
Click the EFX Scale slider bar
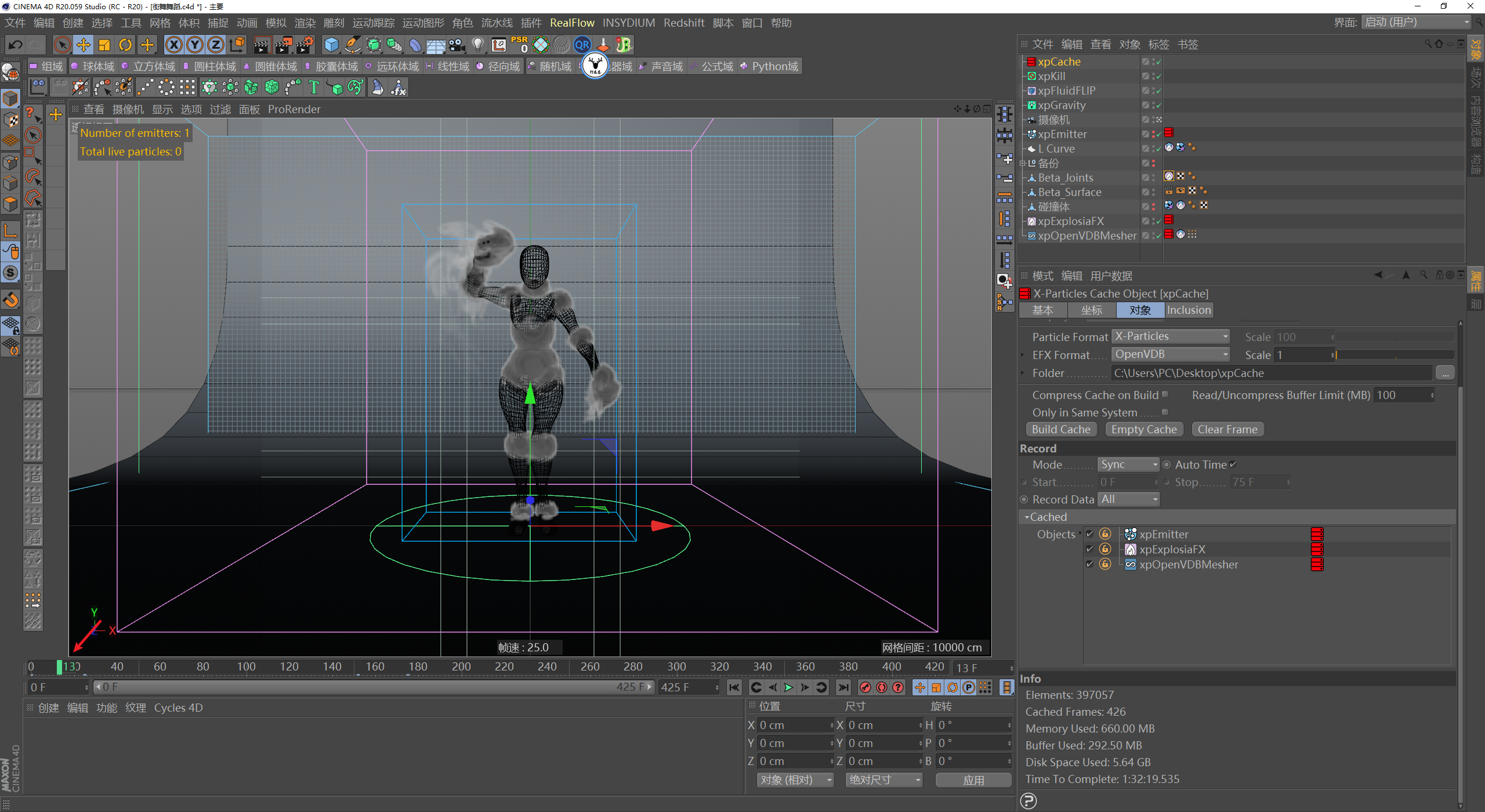point(1395,355)
